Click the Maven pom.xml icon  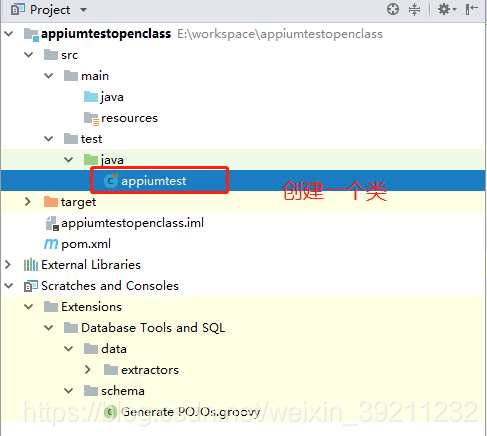click(x=51, y=244)
